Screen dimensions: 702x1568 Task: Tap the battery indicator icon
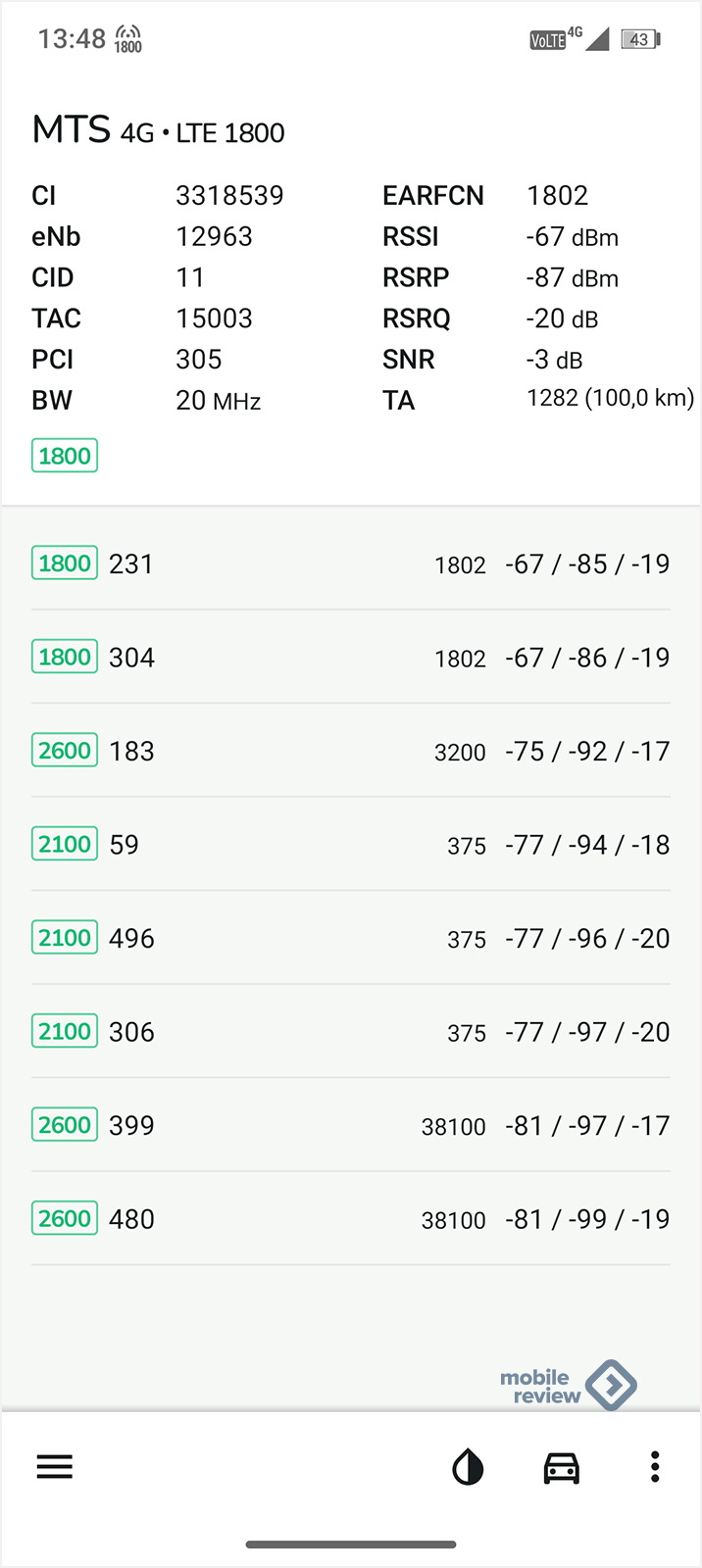pos(641,39)
